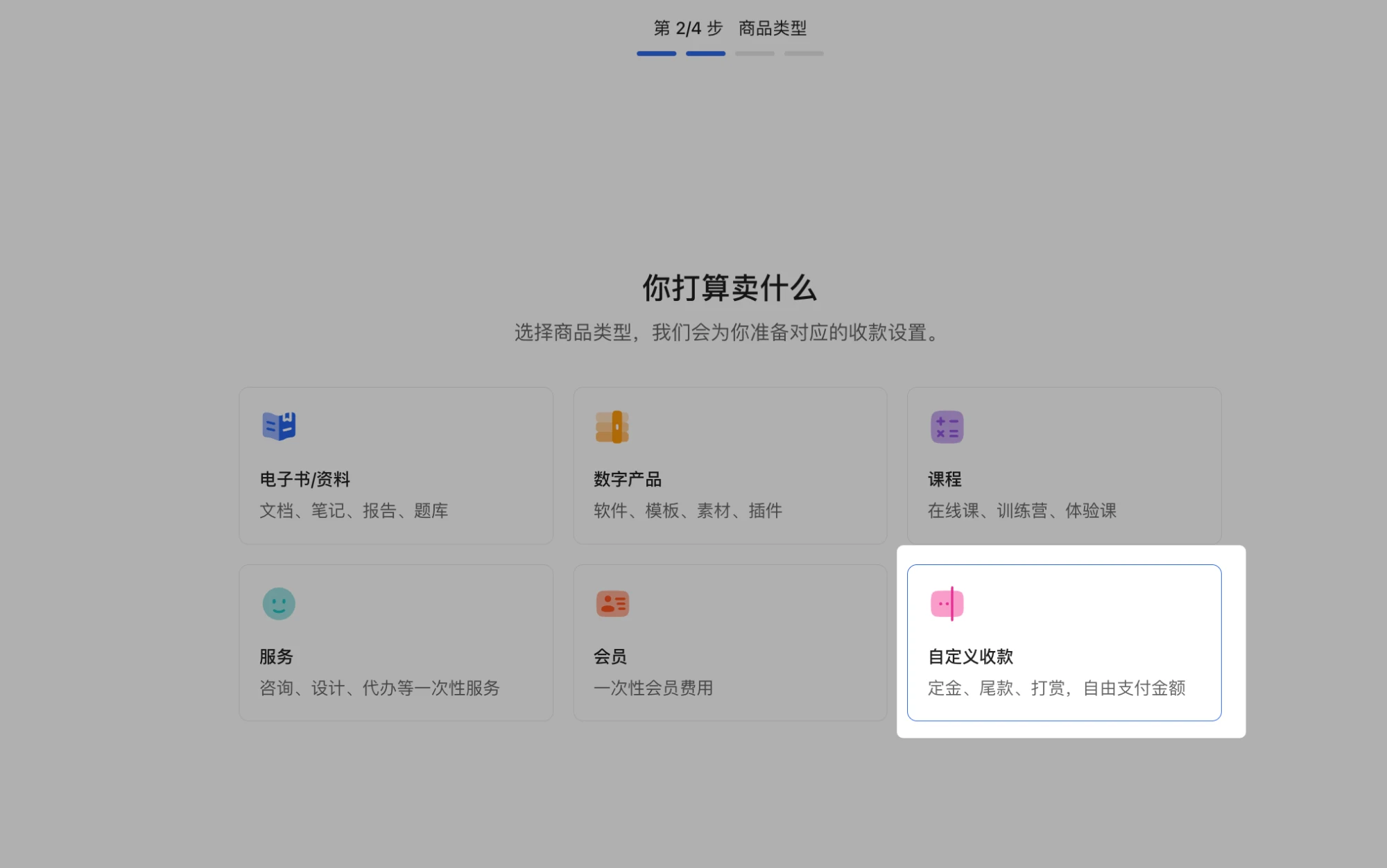Click the fourth gray progress step bar
Screen dimensions: 1387x868
click(x=804, y=53)
